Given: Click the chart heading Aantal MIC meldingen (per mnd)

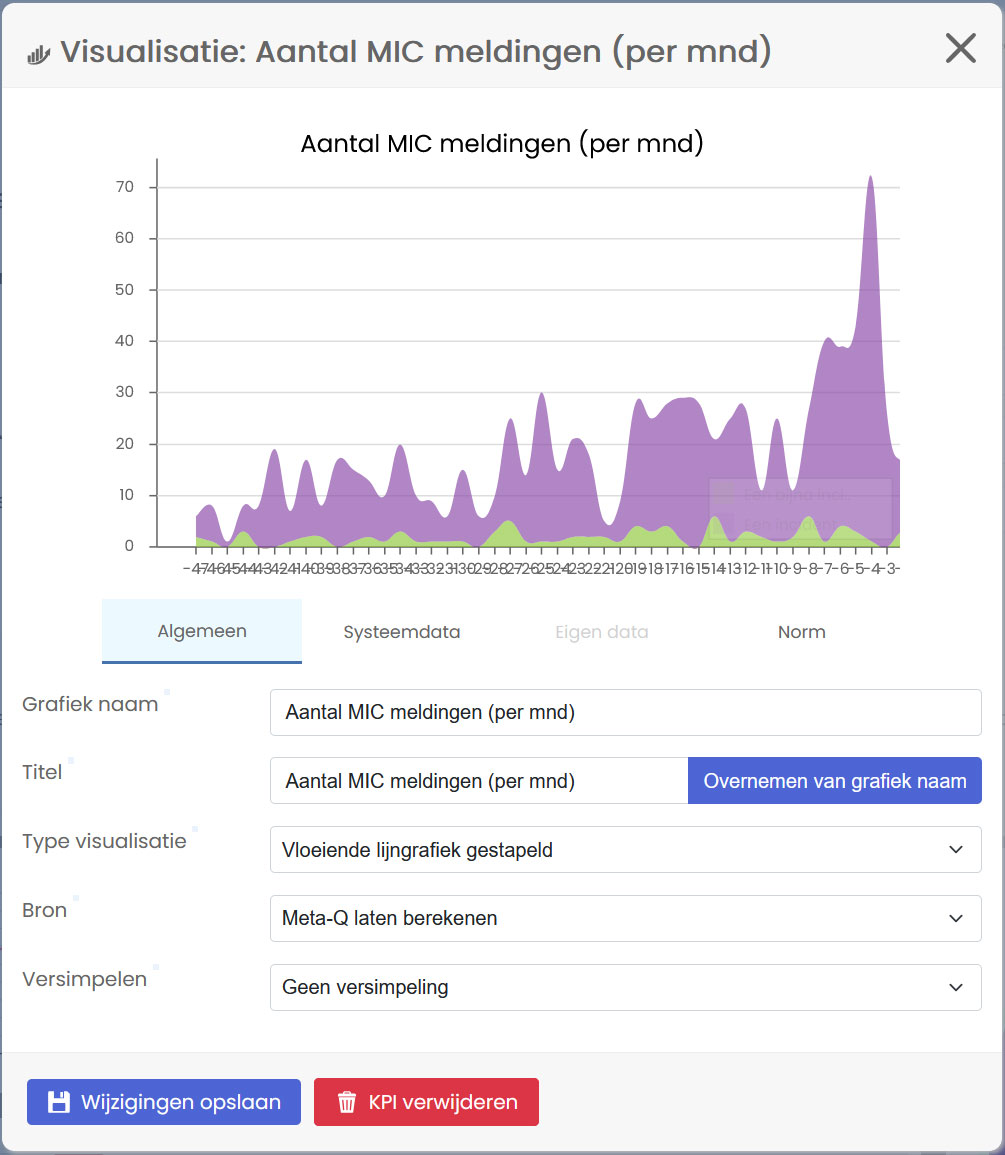Looking at the screenshot, I should [x=502, y=143].
